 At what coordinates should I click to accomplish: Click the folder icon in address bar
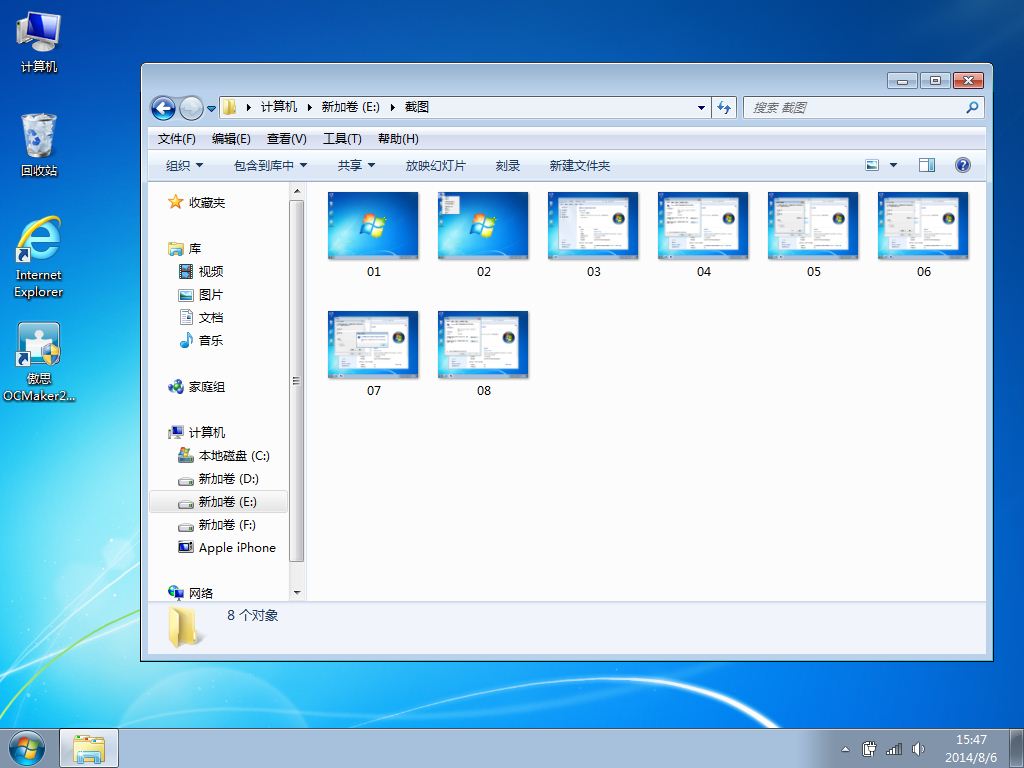(229, 107)
